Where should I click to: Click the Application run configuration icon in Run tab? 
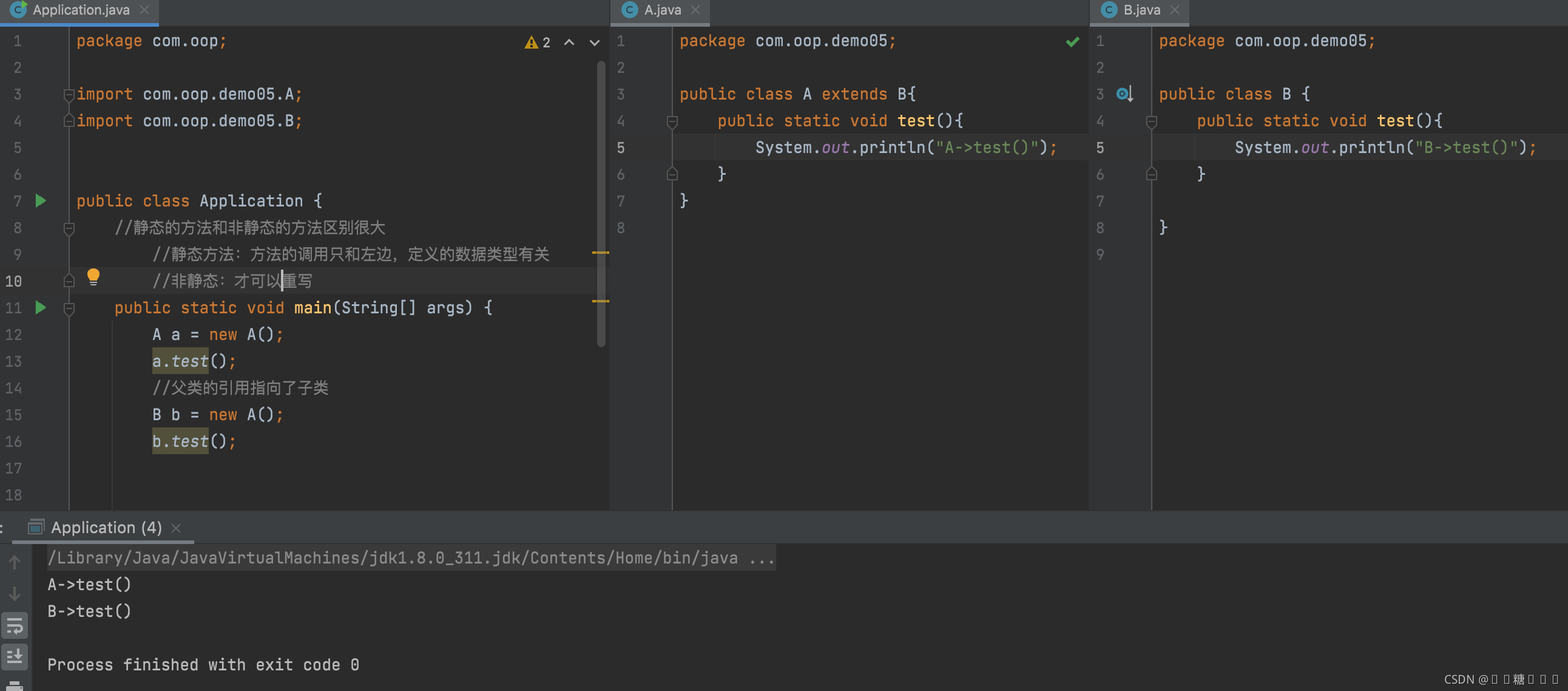36,526
